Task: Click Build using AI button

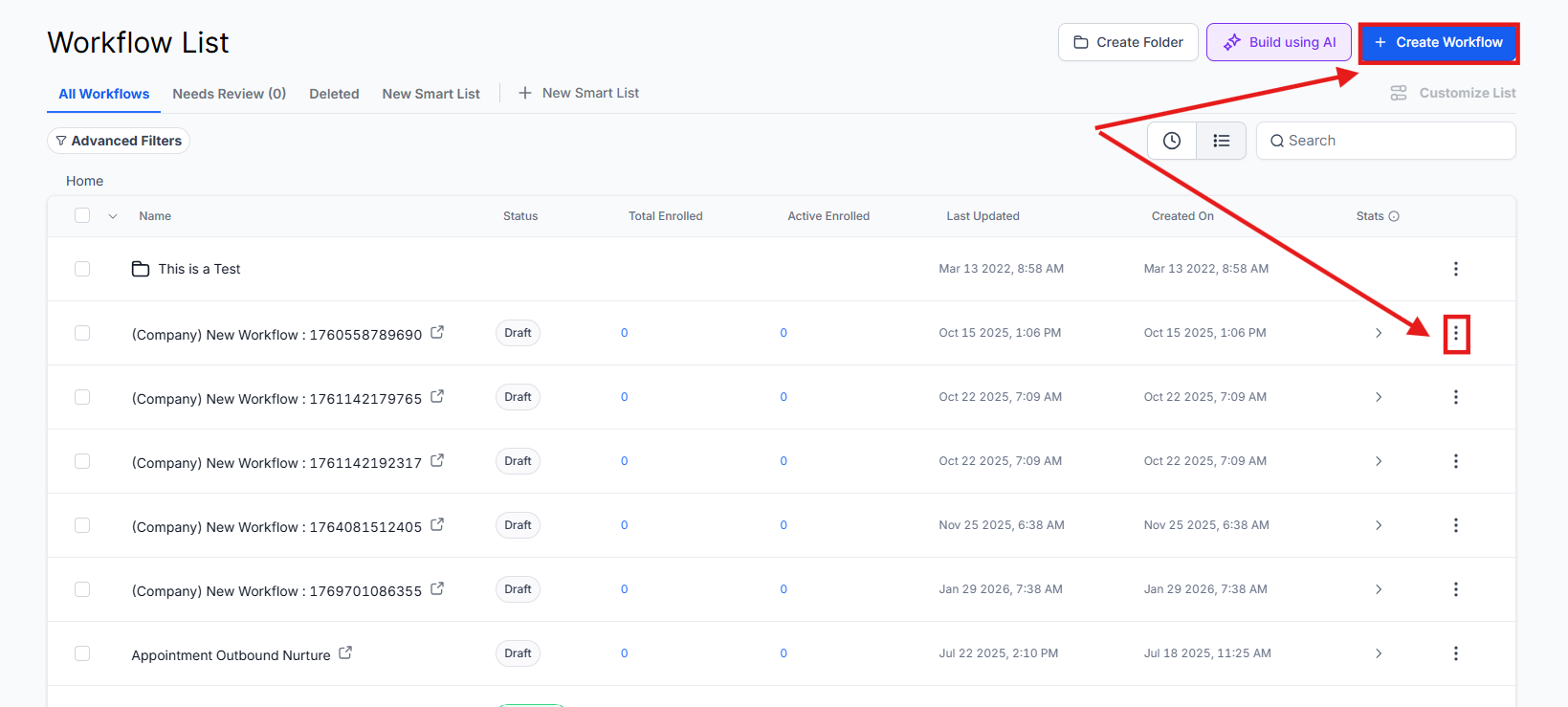Action: point(1278,43)
